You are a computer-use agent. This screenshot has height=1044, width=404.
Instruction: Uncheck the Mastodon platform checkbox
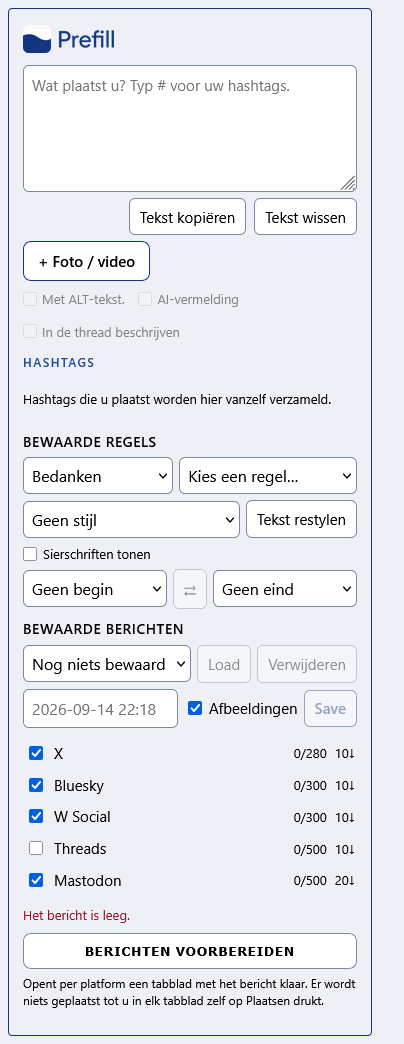pos(36,880)
